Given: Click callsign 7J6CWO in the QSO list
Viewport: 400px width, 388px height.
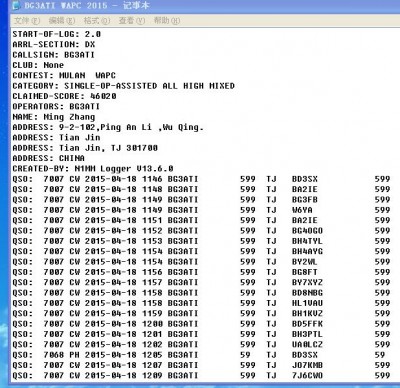Looking at the screenshot, I should 307,376.
